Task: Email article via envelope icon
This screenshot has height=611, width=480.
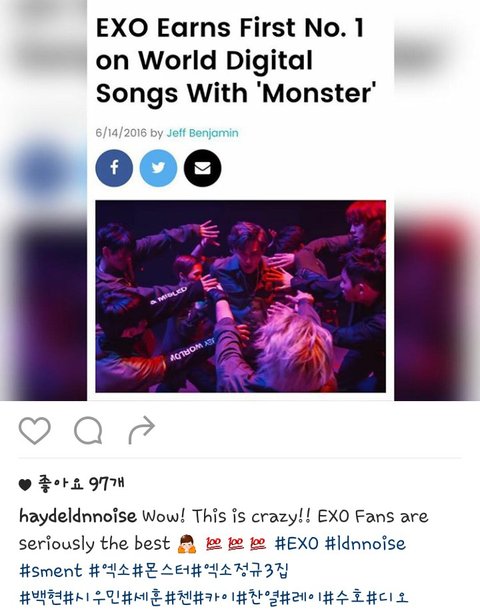Action: point(203,168)
